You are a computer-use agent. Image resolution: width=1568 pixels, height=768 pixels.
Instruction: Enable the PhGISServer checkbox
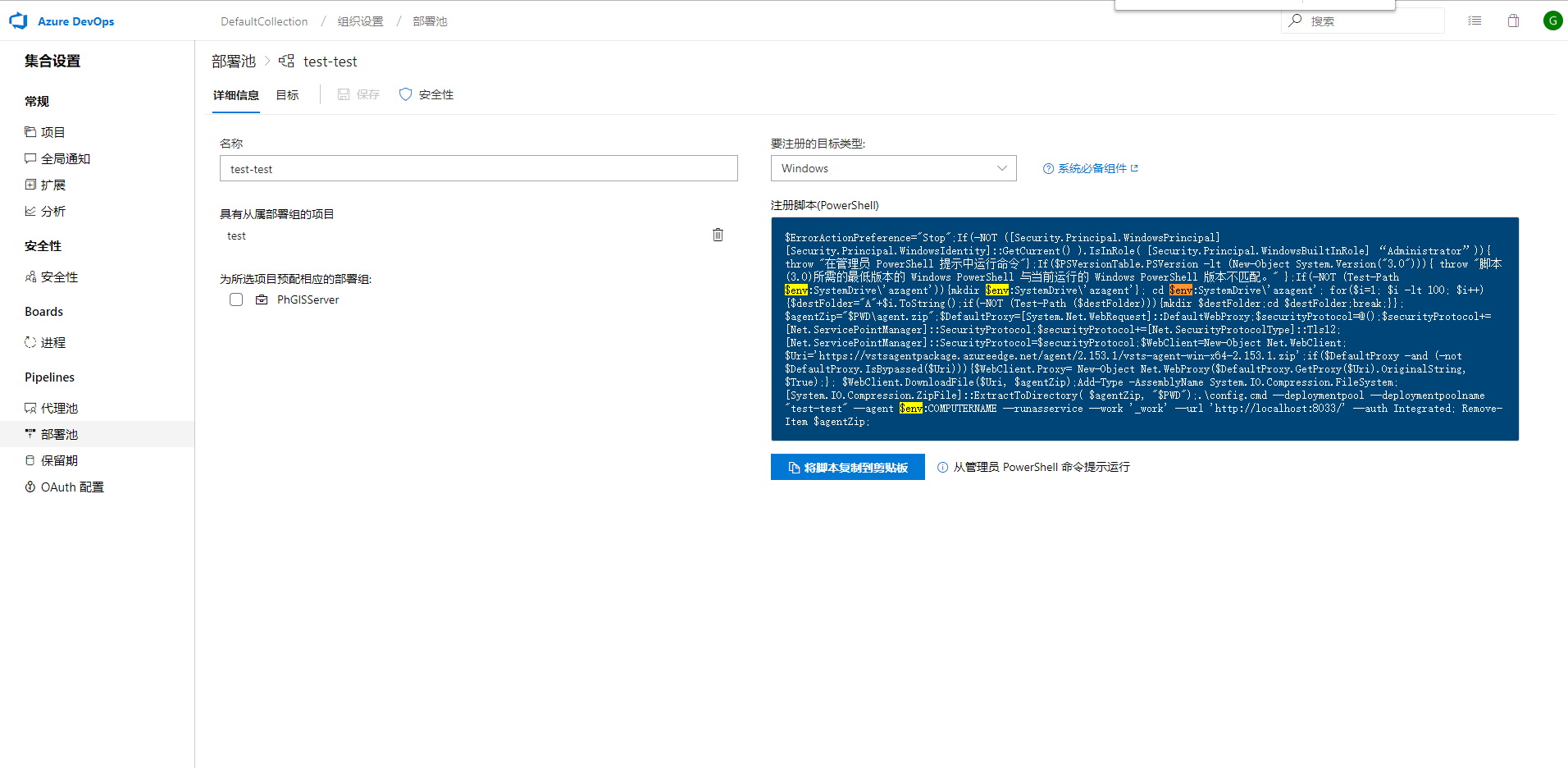coord(236,299)
